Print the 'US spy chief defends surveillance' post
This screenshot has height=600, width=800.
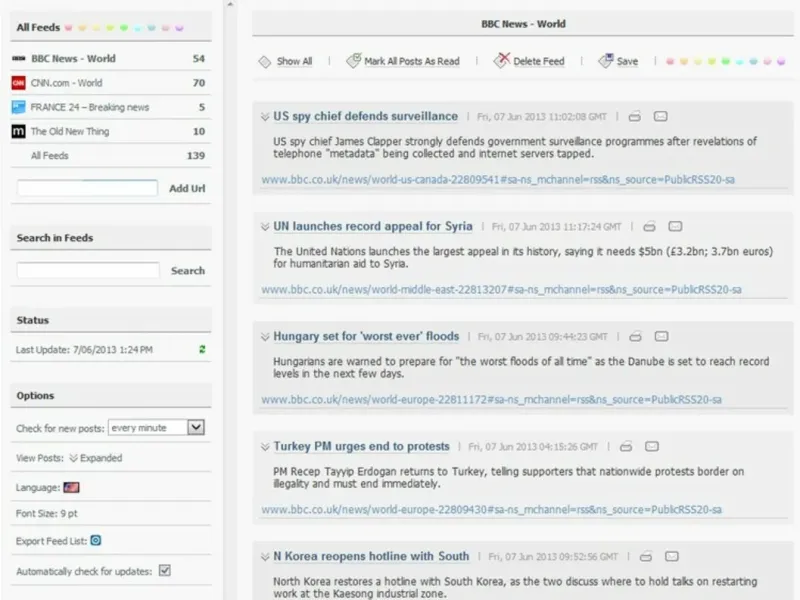635,117
